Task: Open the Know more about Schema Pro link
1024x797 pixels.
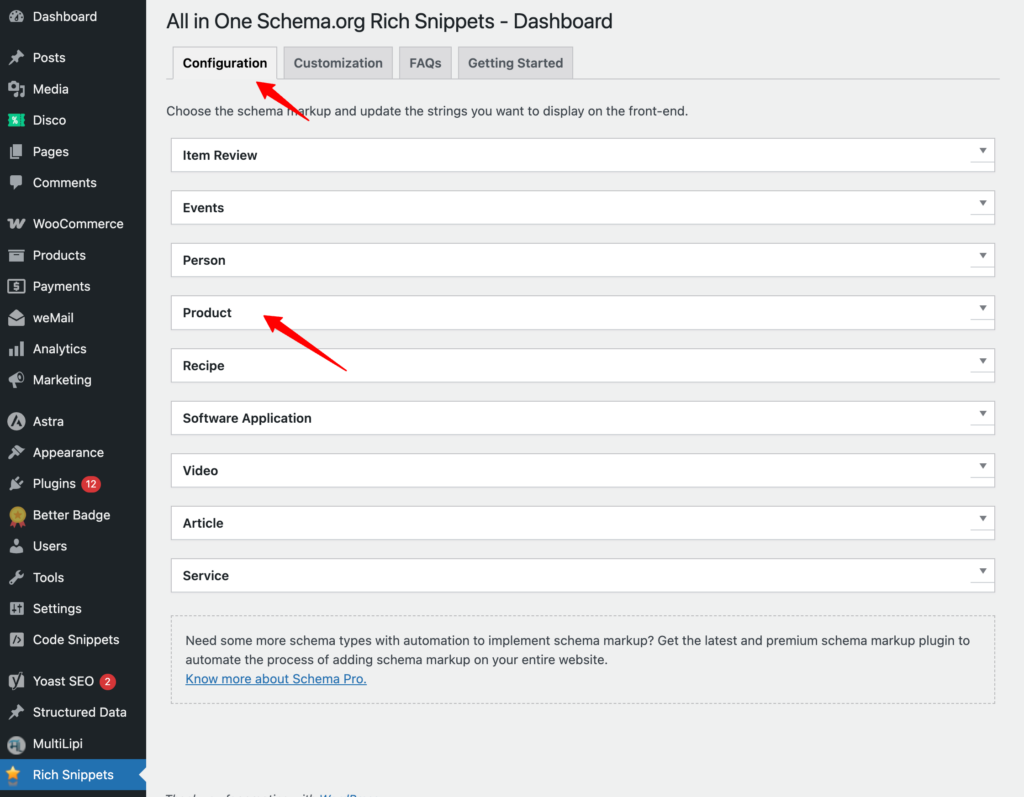Action: [276, 679]
